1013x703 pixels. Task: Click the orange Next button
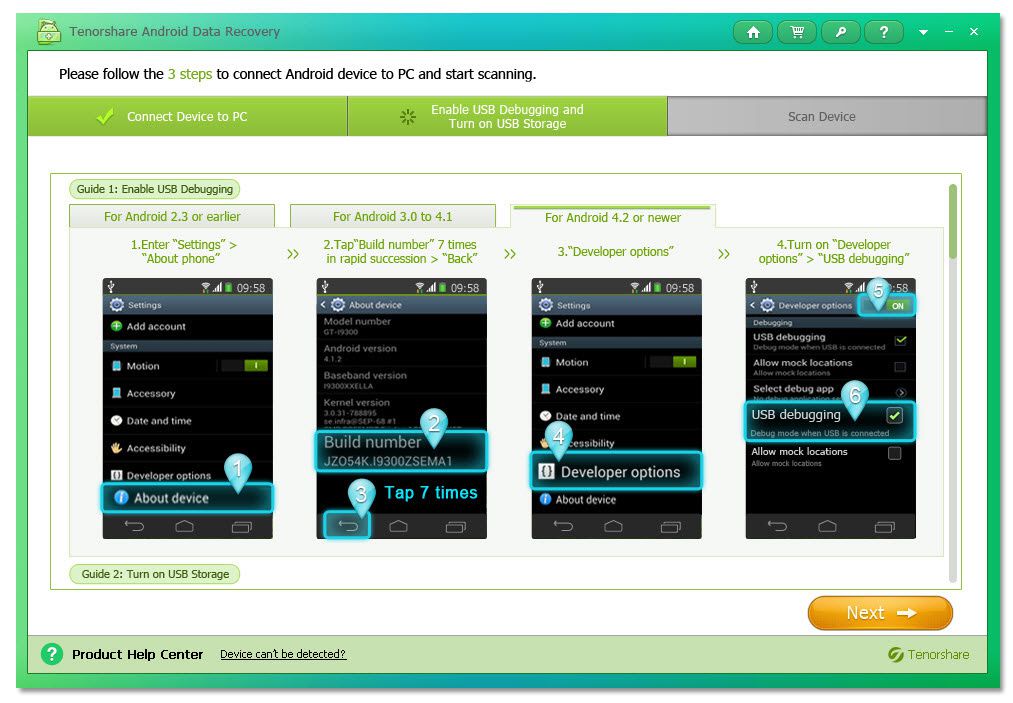[880, 613]
